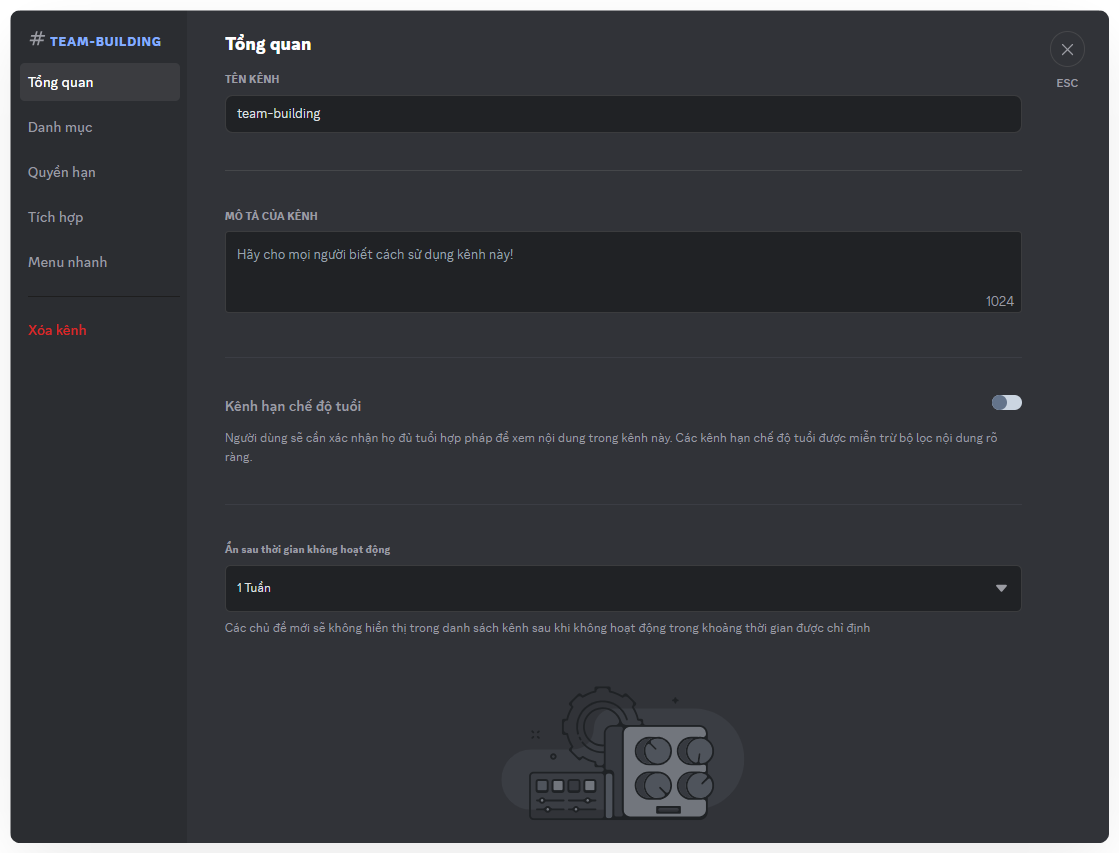Click the 1024 character counter

click(x=999, y=301)
